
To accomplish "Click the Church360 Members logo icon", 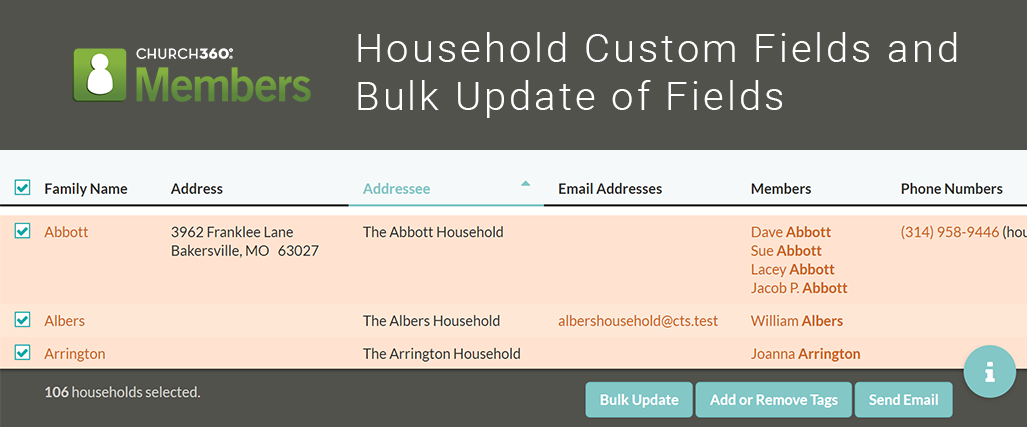I will (100, 75).
